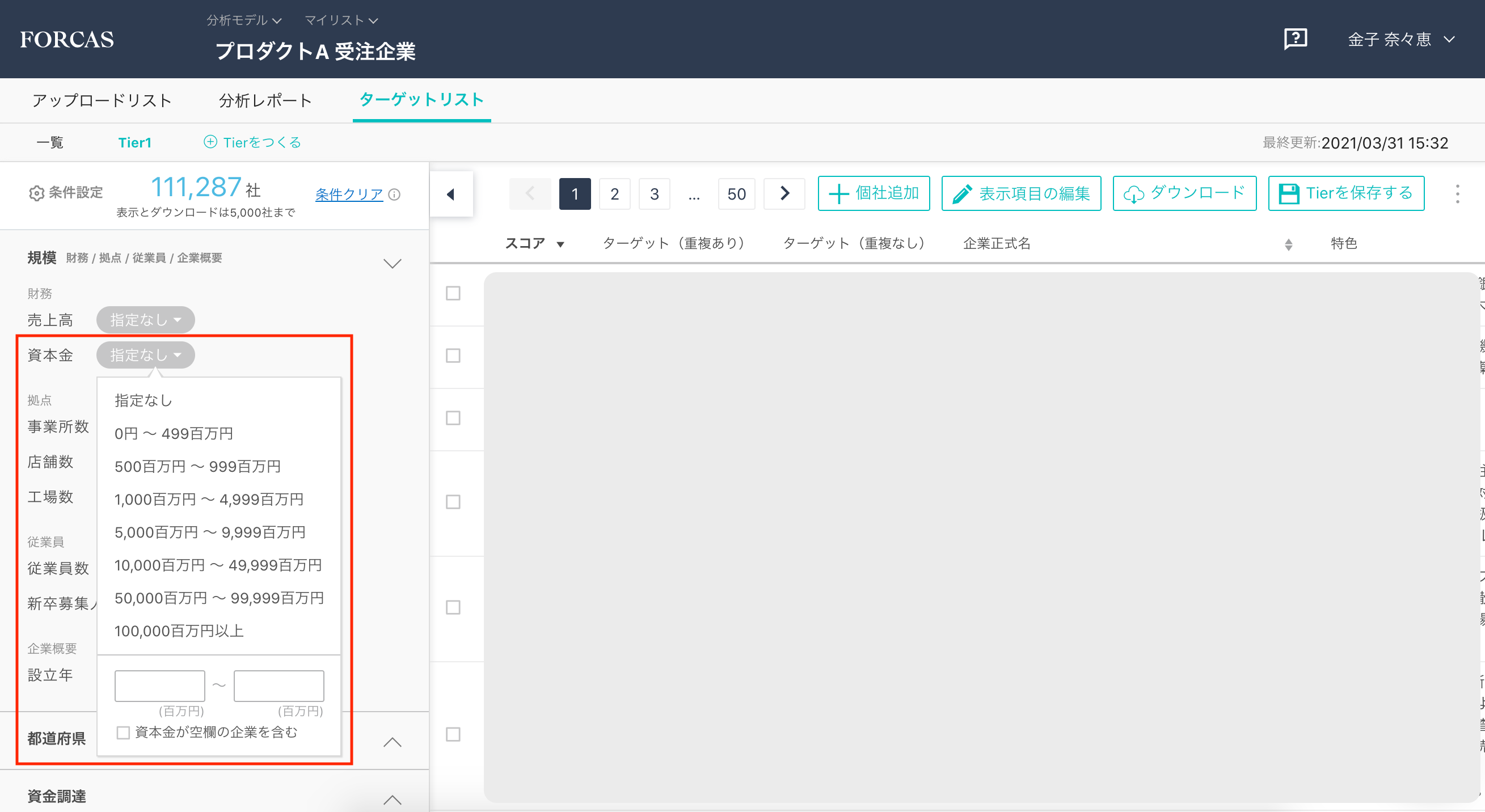The height and width of the screenshot is (812, 1485).
Task: Expand the 都道府県 section chevron
Action: 392,741
